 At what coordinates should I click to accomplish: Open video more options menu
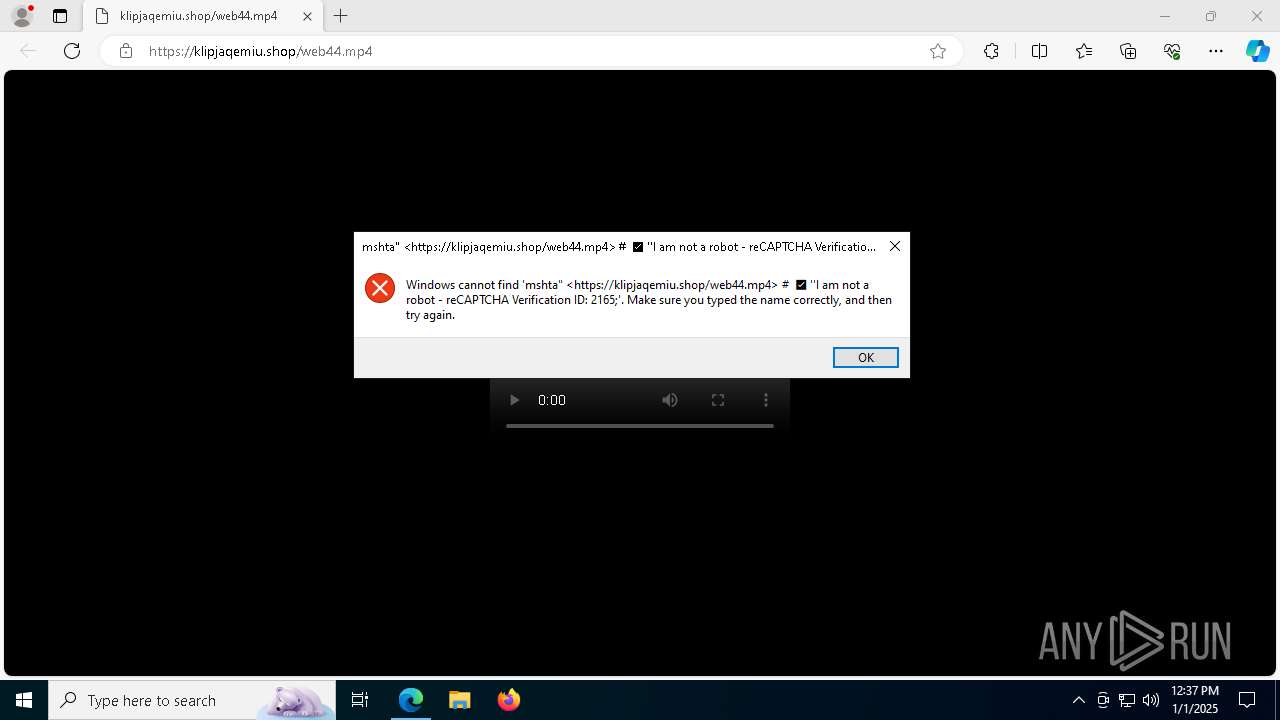pos(766,400)
